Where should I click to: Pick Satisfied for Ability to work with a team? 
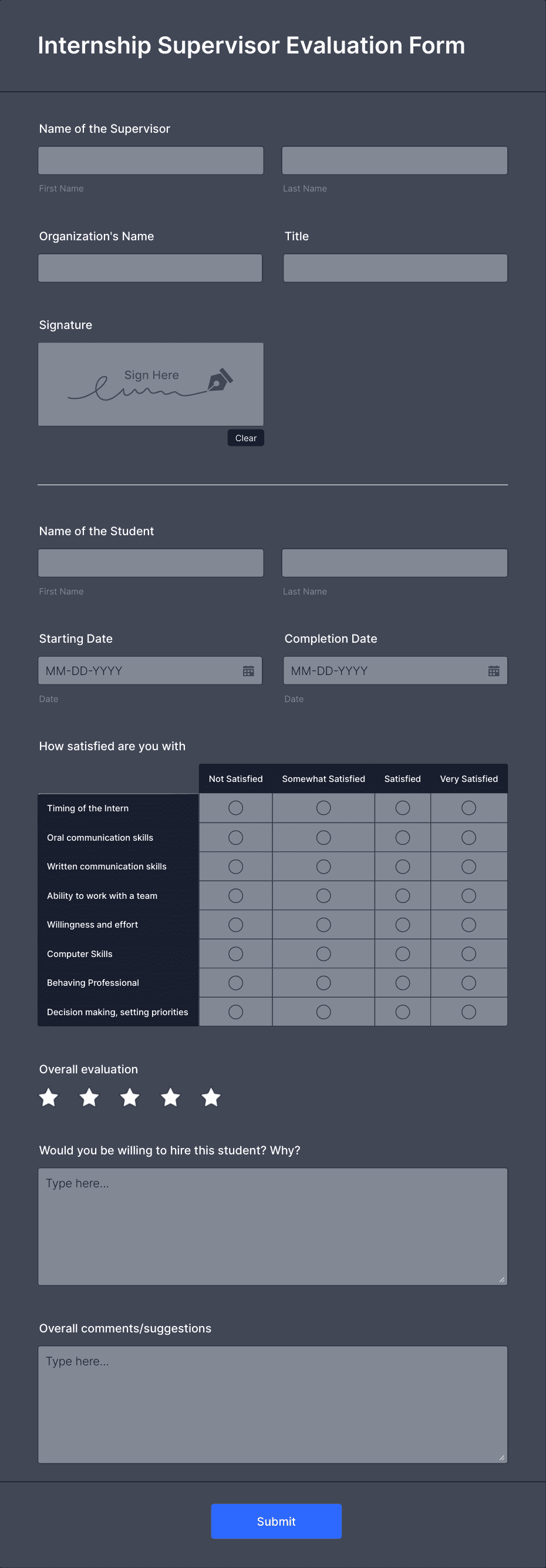[x=403, y=895]
